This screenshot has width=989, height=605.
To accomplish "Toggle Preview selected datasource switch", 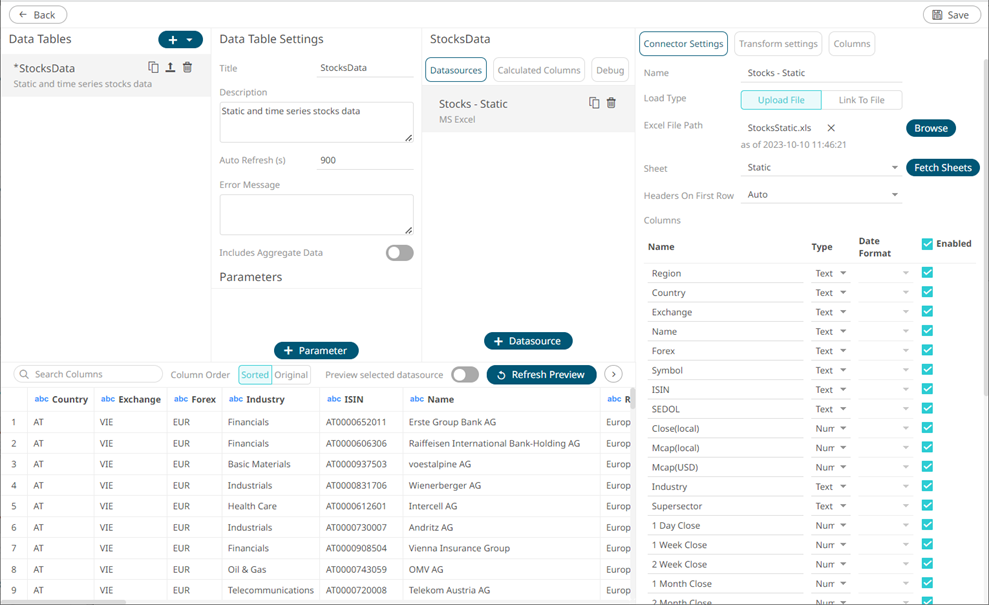I will click(x=464, y=374).
